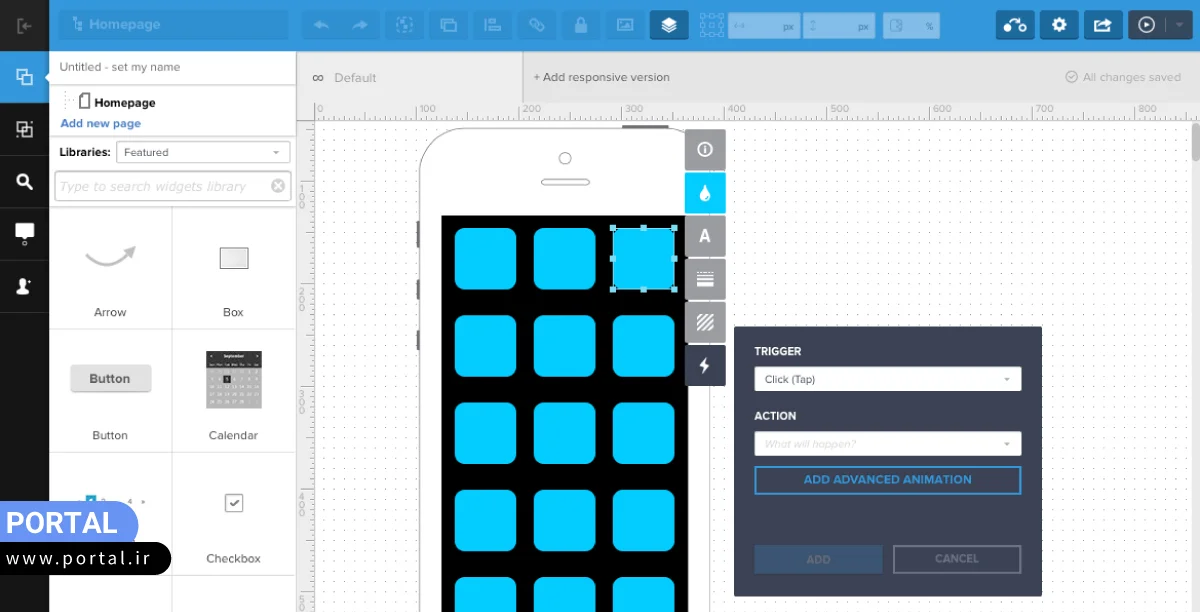
Task: Open the settings gear in top bar
Action: 1059,25
